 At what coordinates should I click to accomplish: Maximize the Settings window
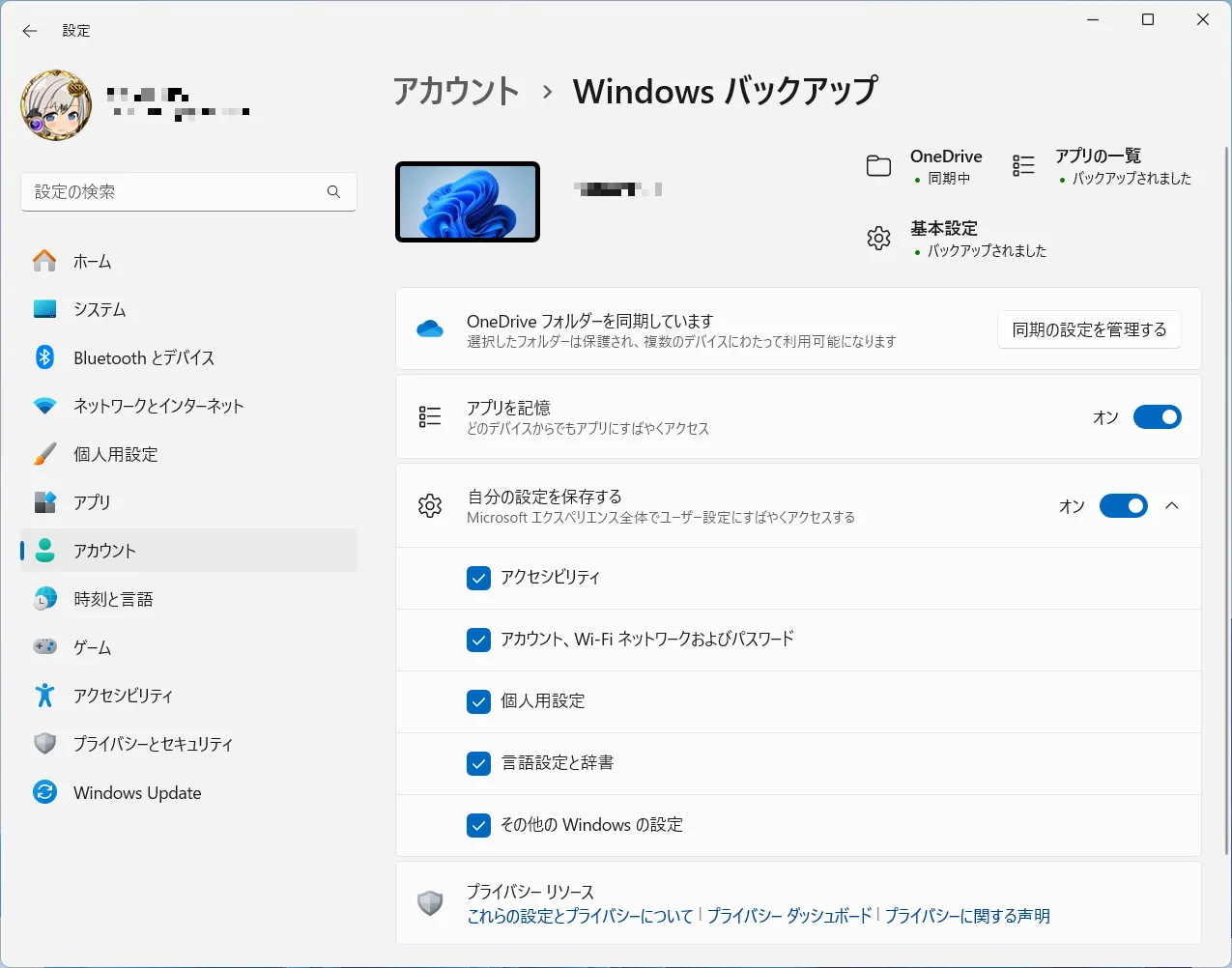coord(1148,19)
